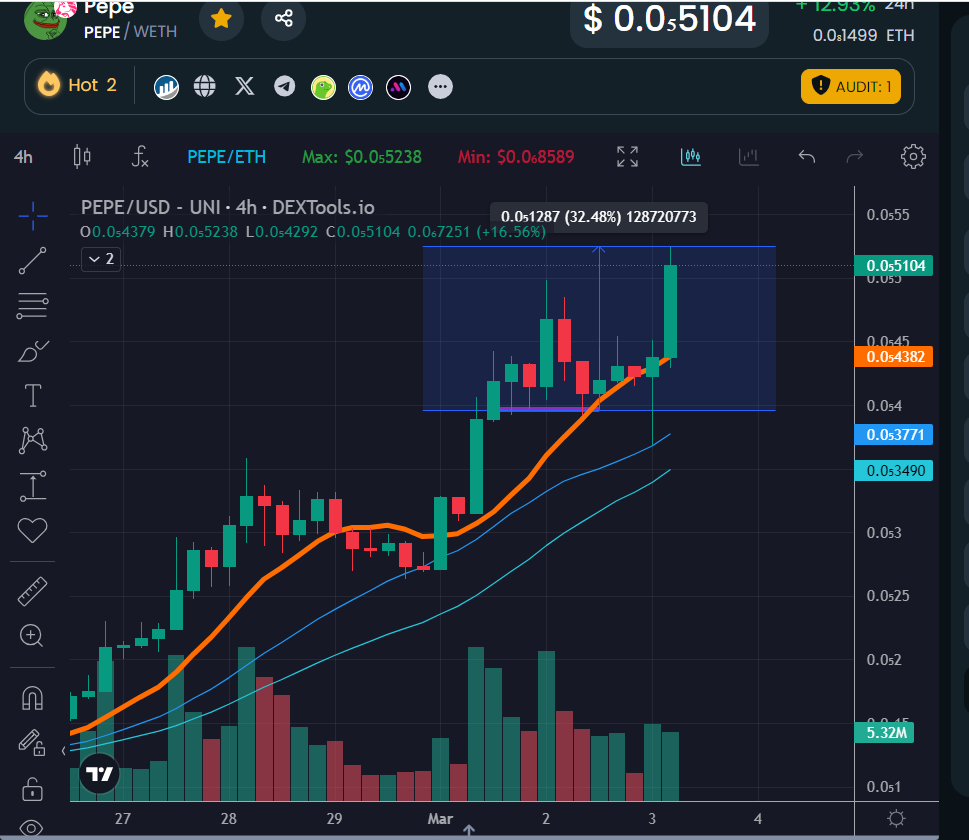The height and width of the screenshot is (840, 969).
Task: Open the CoinGecko link icon
Action: tap(323, 87)
